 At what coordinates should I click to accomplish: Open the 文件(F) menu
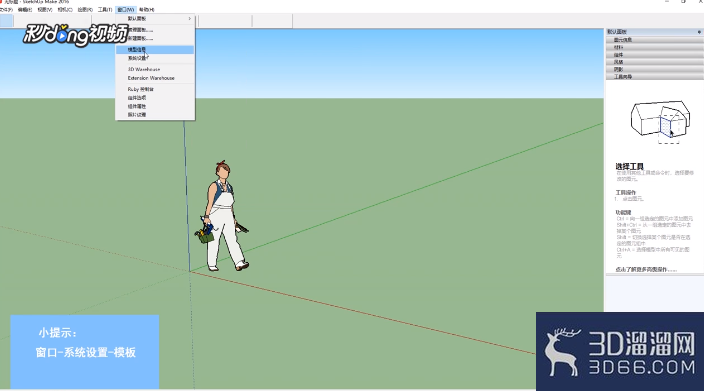tap(6, 9)
